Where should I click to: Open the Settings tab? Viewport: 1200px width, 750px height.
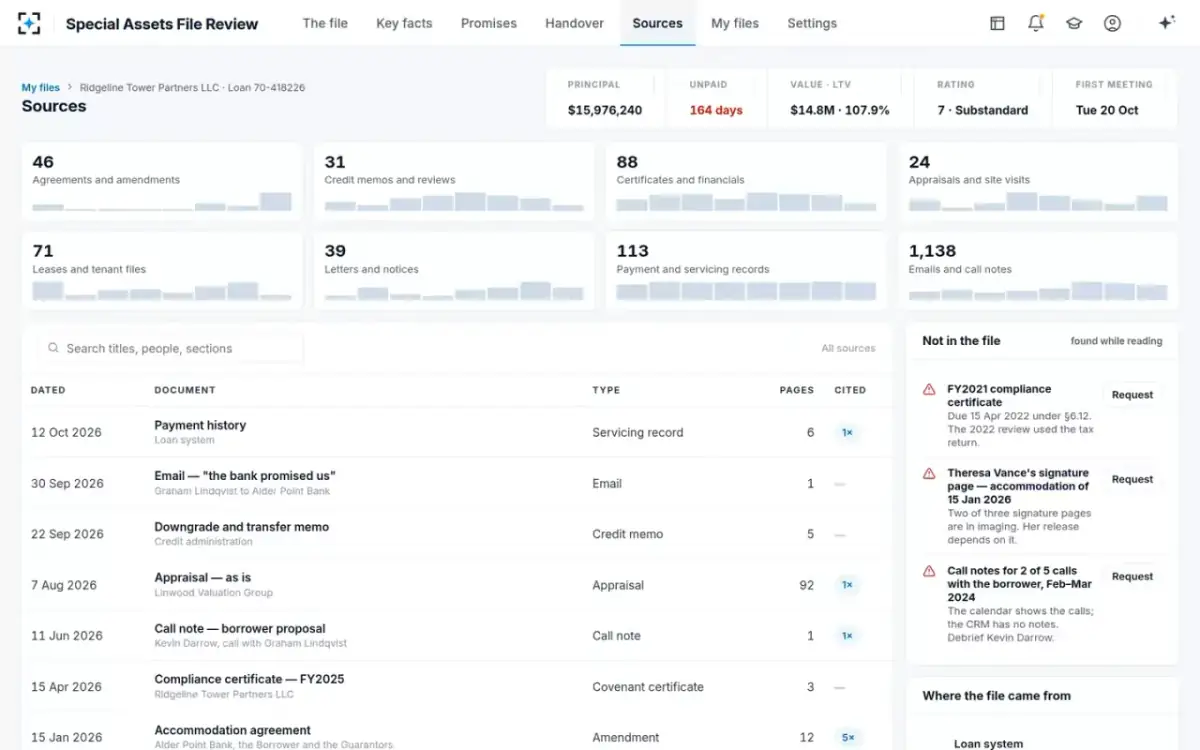pos(812,23)
